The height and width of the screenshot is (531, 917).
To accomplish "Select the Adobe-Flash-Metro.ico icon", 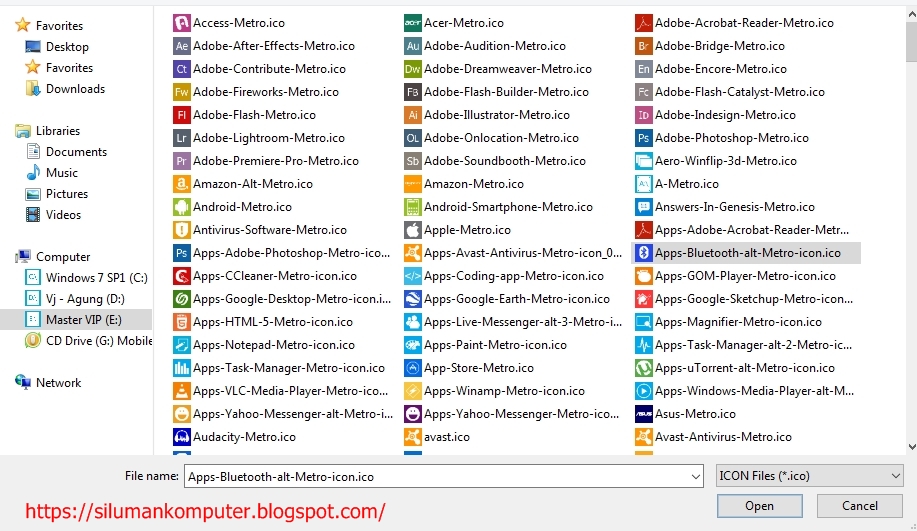I will click(x=181, y=115).
